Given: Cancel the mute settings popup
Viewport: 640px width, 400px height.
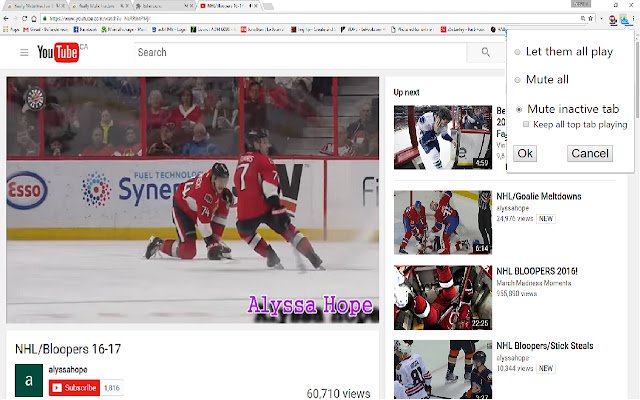Looking at the screenshot, I should click(x=589, y=153).
